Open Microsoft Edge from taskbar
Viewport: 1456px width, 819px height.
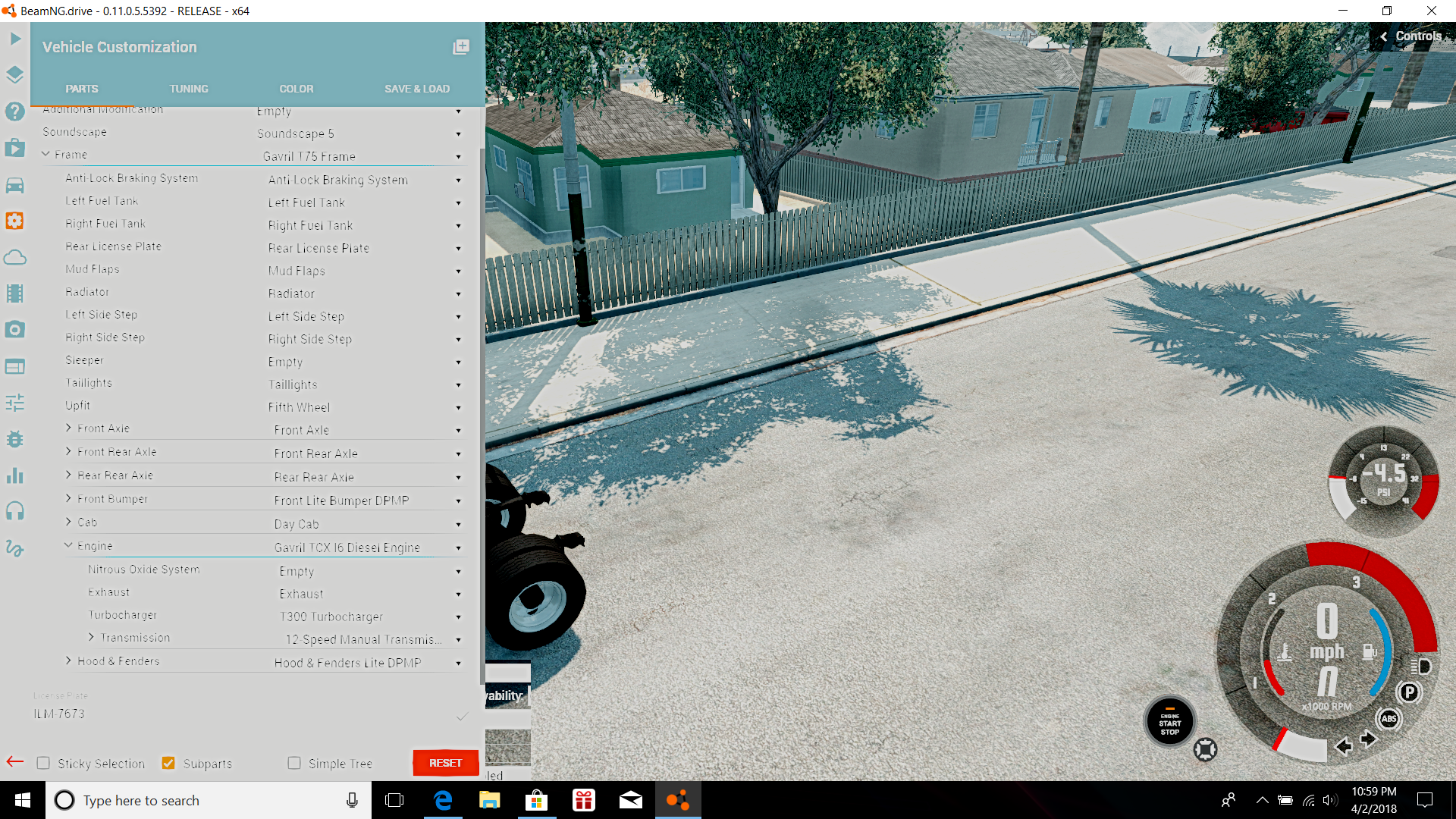[443, 800]
